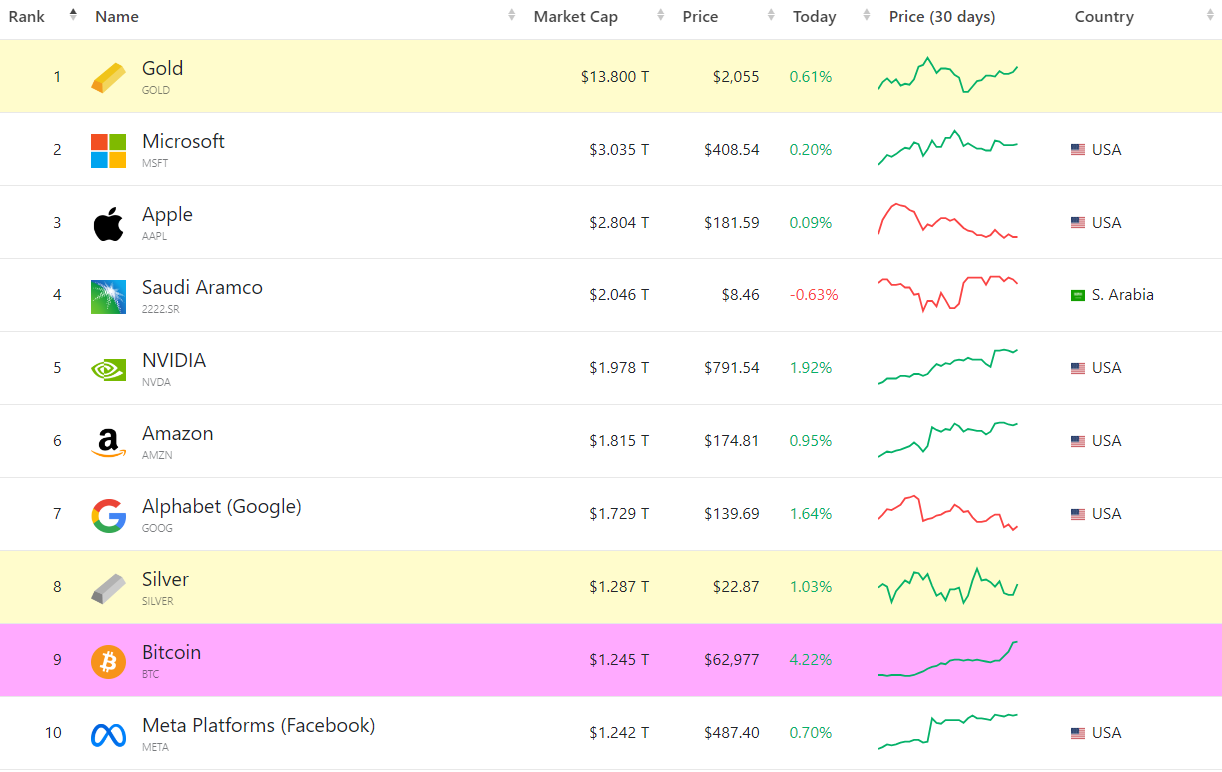Sort table by Rank column arrows
This screenshot has height=772, width=1222.
[73, 15]
